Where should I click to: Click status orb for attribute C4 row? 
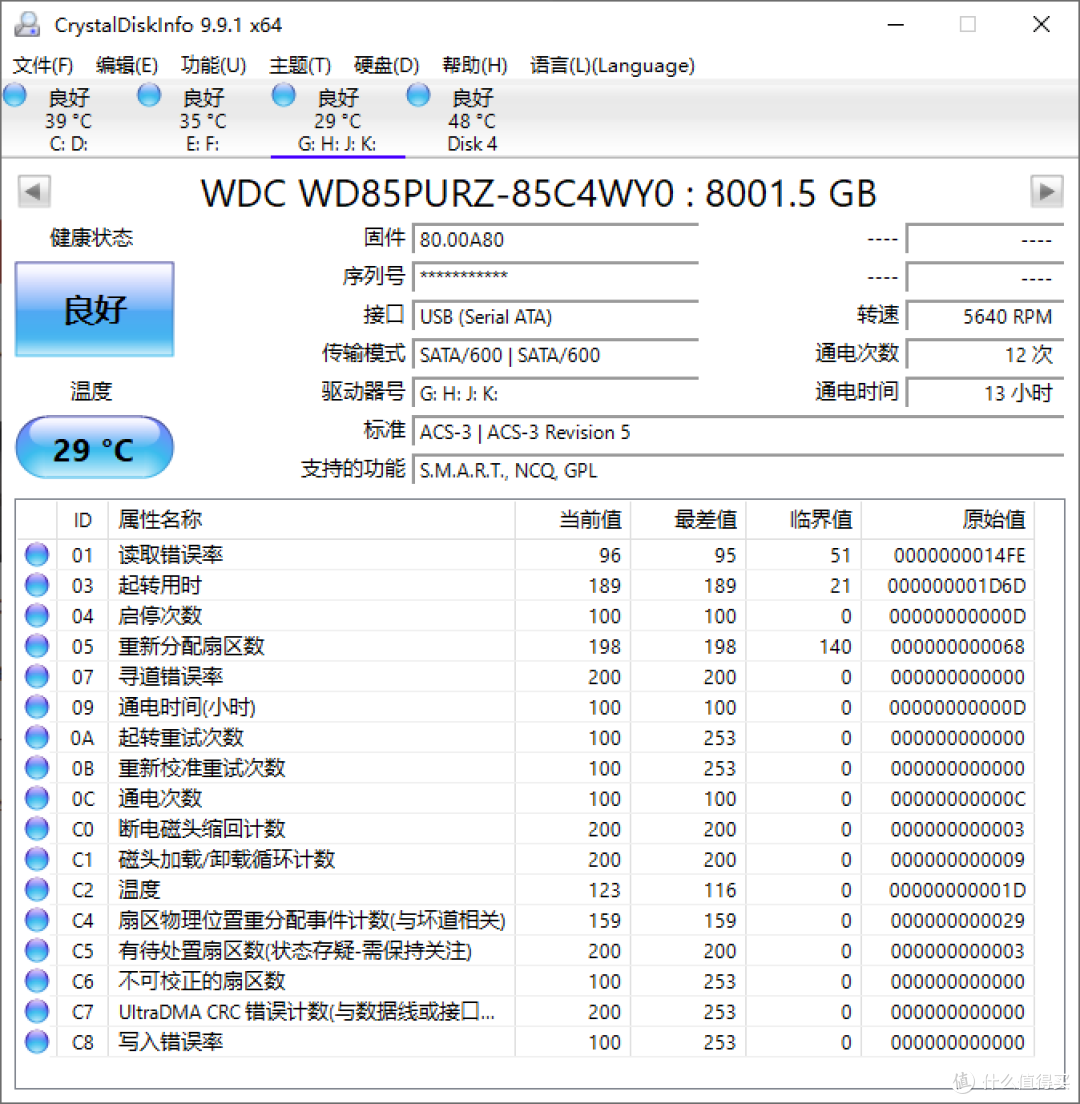[x=37, y=920]
